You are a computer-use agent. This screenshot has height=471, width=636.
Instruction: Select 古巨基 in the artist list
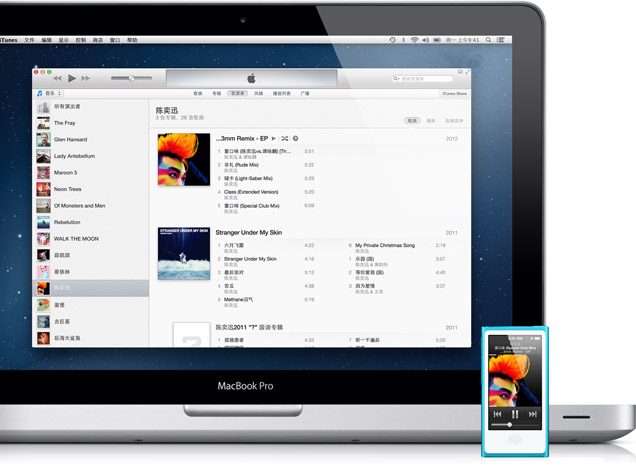(90, 322)
